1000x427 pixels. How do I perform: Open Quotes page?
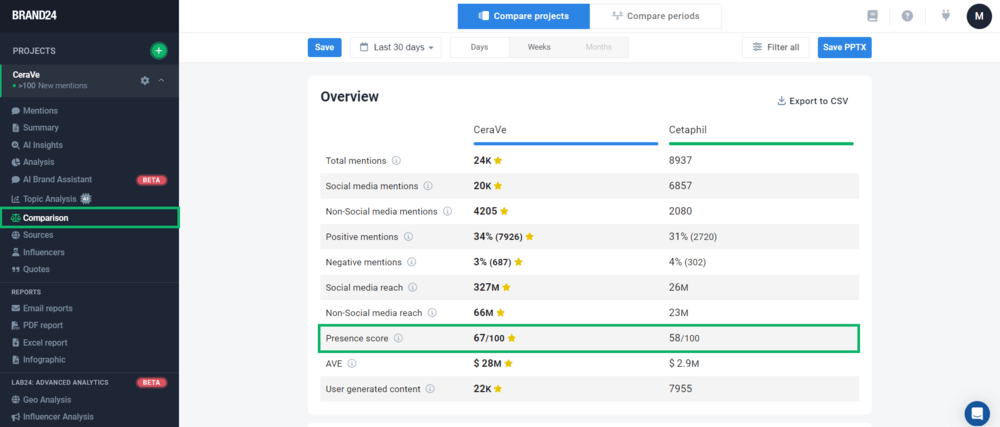tap(36, 269)
